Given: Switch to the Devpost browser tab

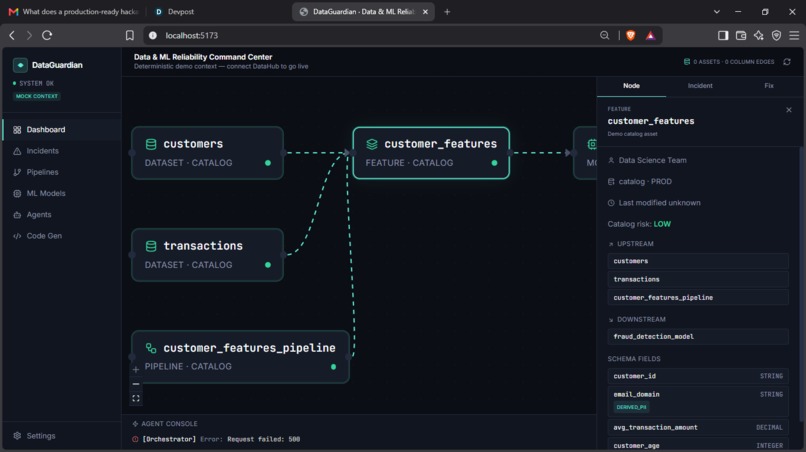Looking at the screenshot, I should (x=181, y=11).
